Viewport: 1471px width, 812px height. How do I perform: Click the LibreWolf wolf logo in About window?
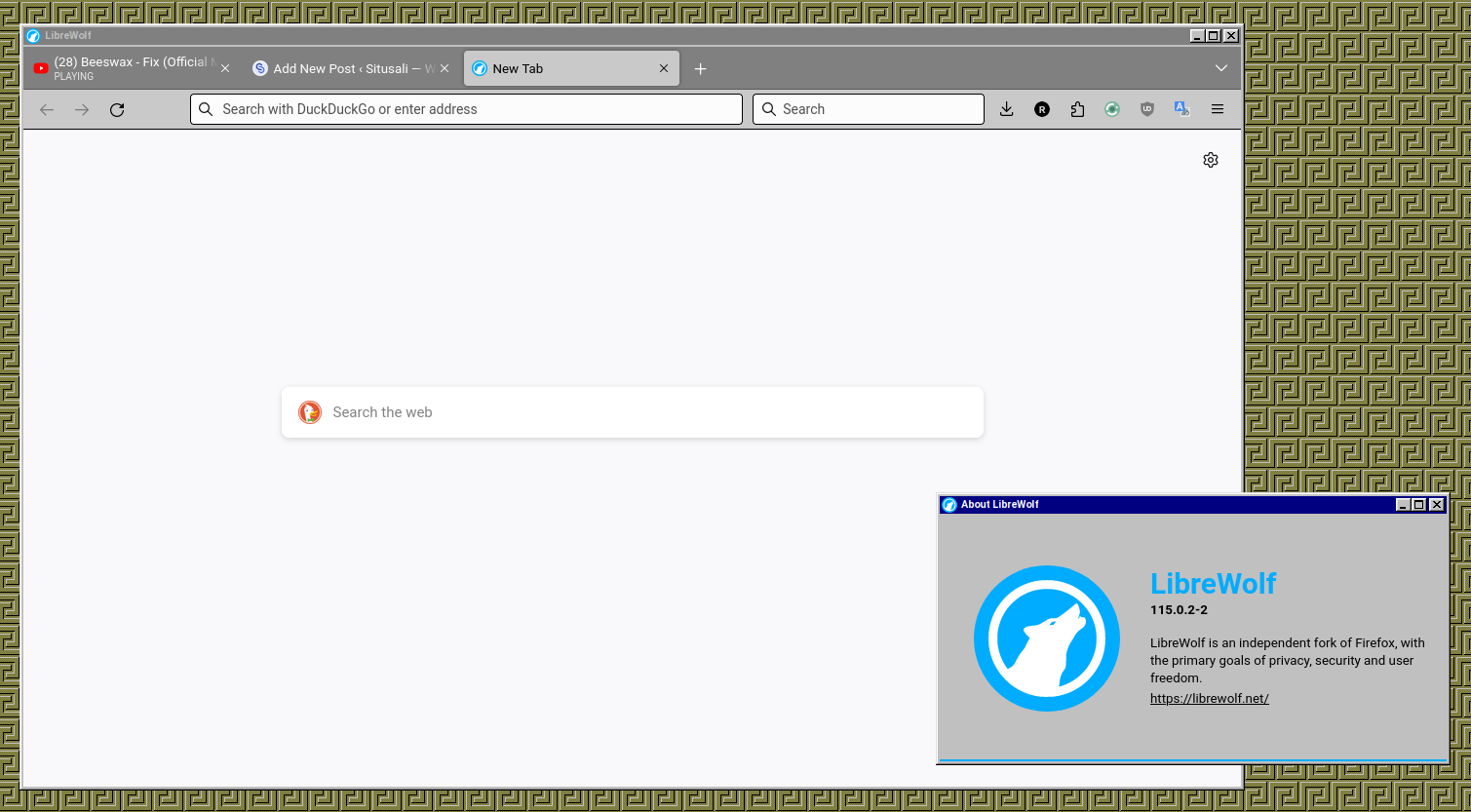click(1047, 638)
